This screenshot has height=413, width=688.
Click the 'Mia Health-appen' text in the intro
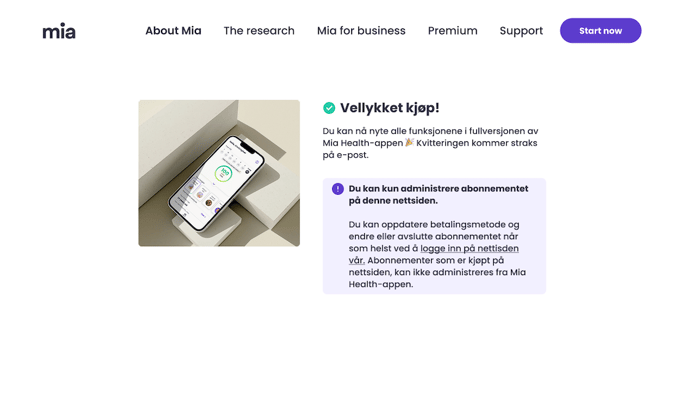pyautogui.click(x=362, y=143)
